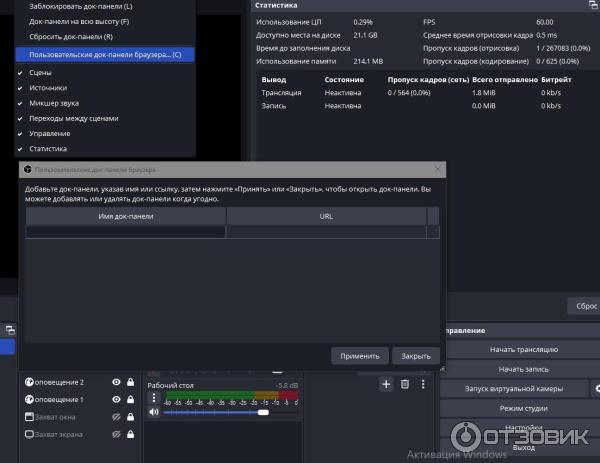Viewport: 600px width, 463px height.
Task: Click the empty URL cell
Action: [326, 232]
